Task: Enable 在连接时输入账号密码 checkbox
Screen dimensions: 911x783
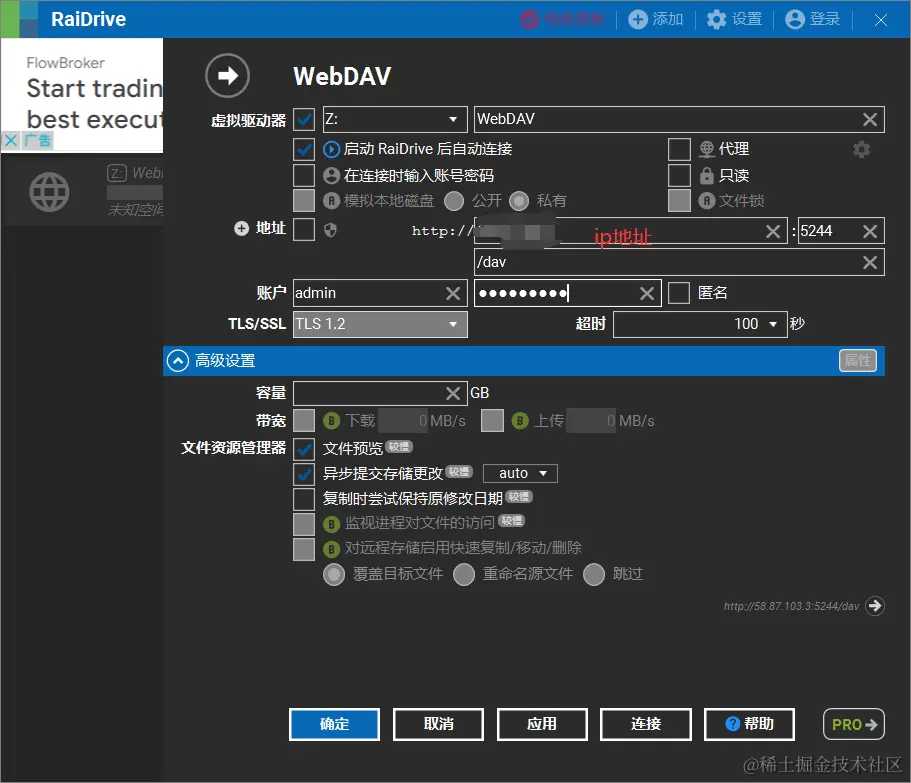Action: (x=304, y=175)
